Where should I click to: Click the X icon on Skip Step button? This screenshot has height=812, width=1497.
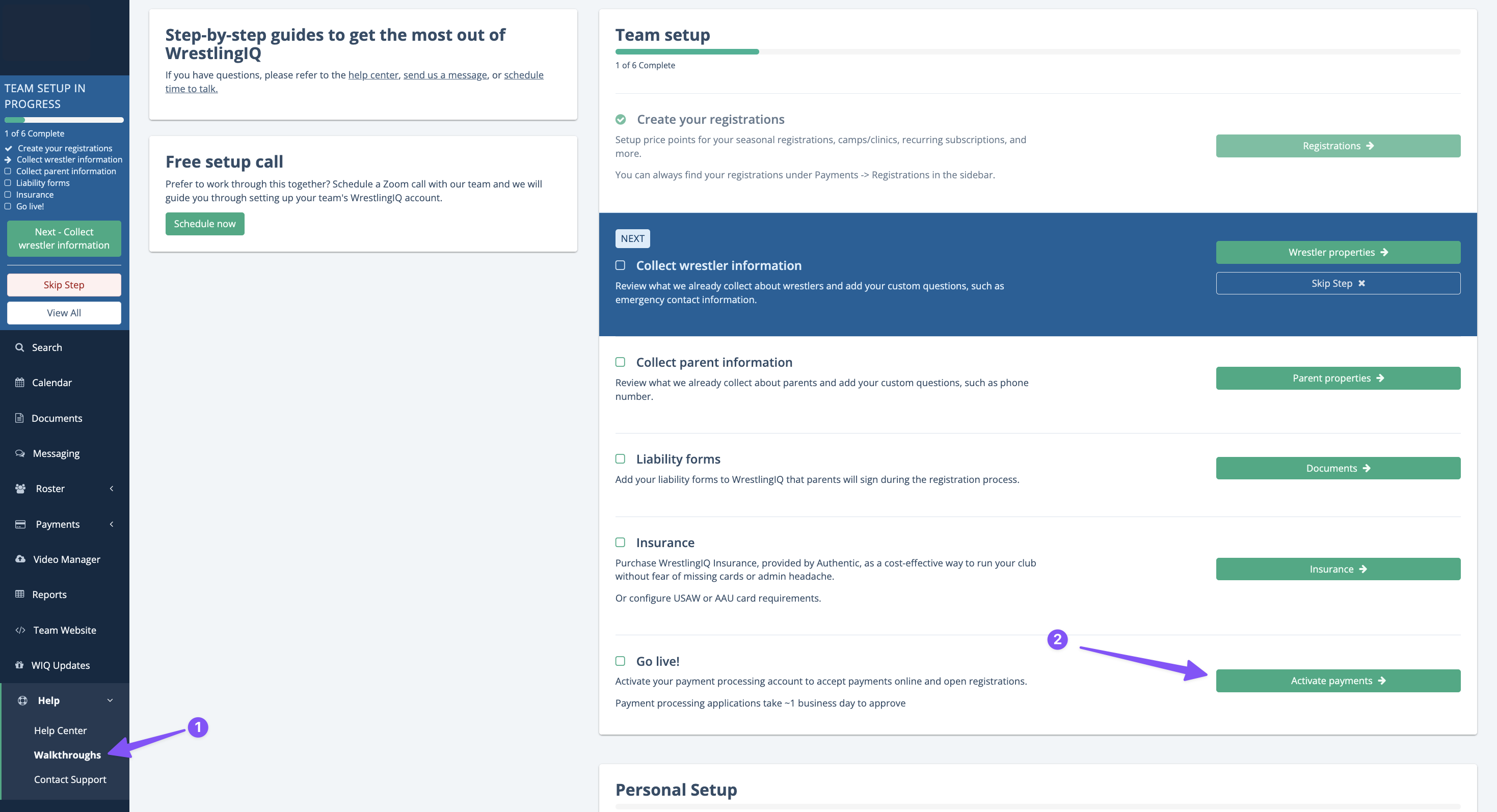1361,283
